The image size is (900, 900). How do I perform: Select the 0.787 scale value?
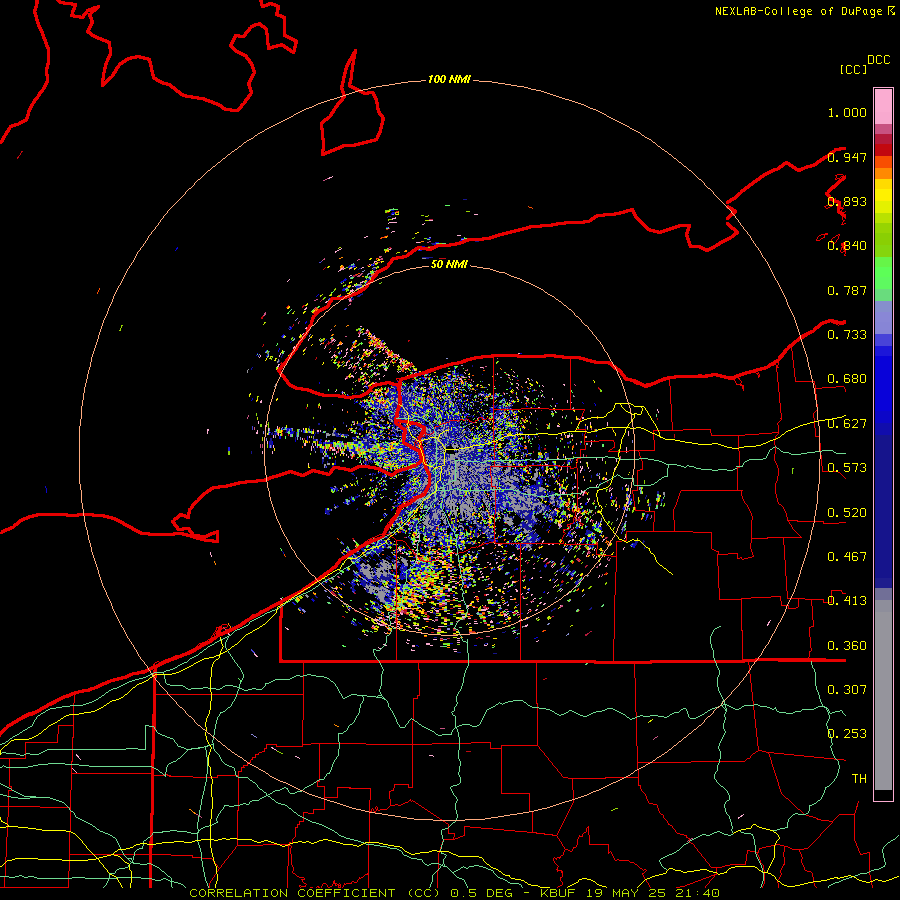847,290
